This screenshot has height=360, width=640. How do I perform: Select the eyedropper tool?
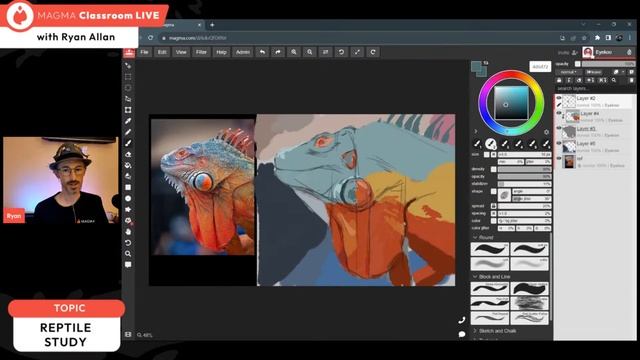click(x=128, y=121)
